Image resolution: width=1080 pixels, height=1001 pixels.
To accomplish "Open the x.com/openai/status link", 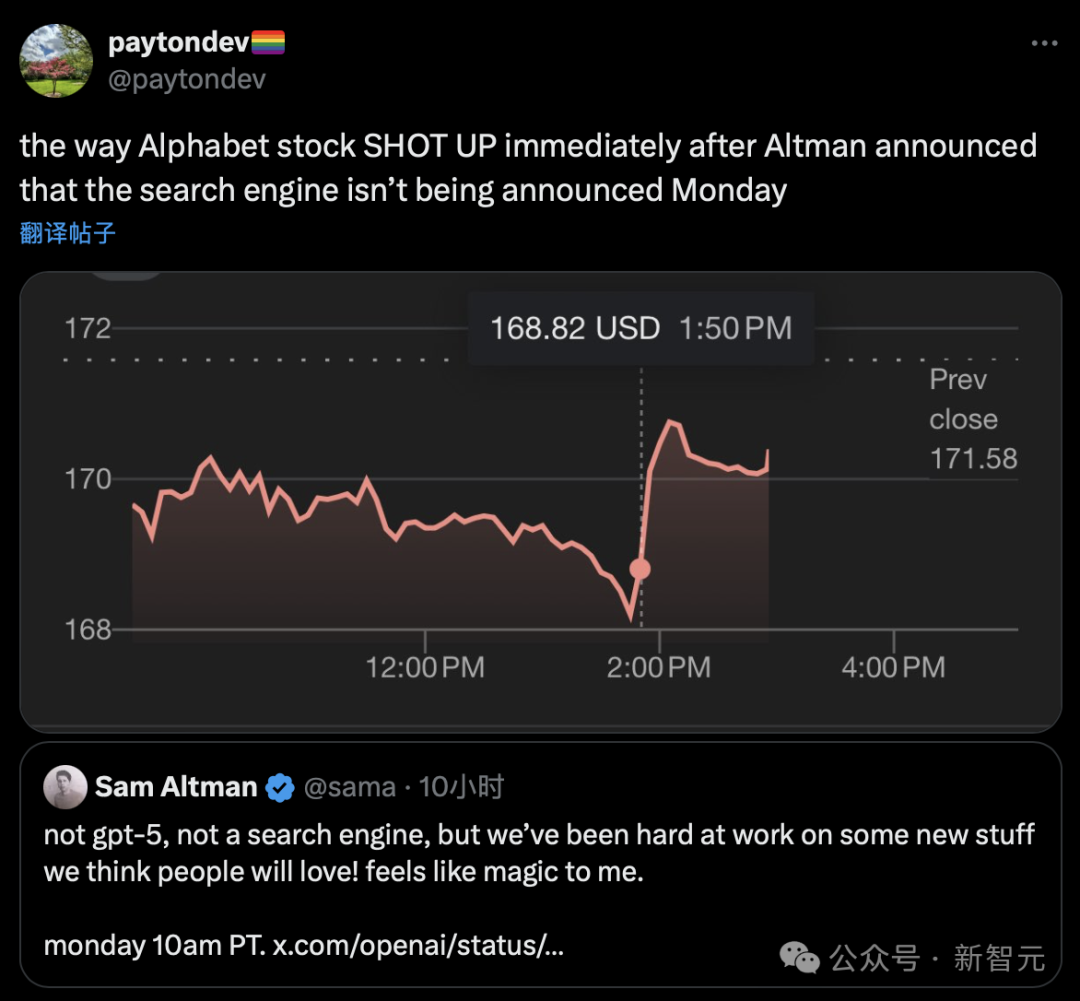I will 418,945.
